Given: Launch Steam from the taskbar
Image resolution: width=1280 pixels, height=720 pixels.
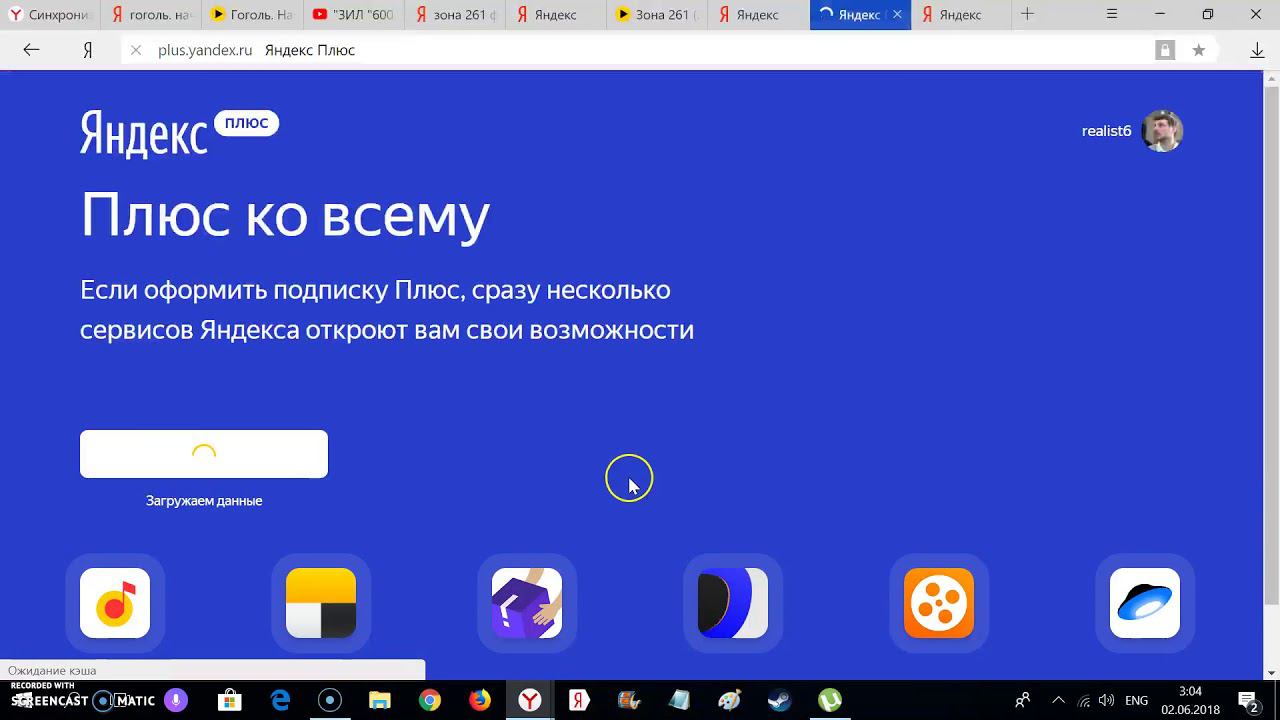Looking at the screenshot, I should pos(779,700).
